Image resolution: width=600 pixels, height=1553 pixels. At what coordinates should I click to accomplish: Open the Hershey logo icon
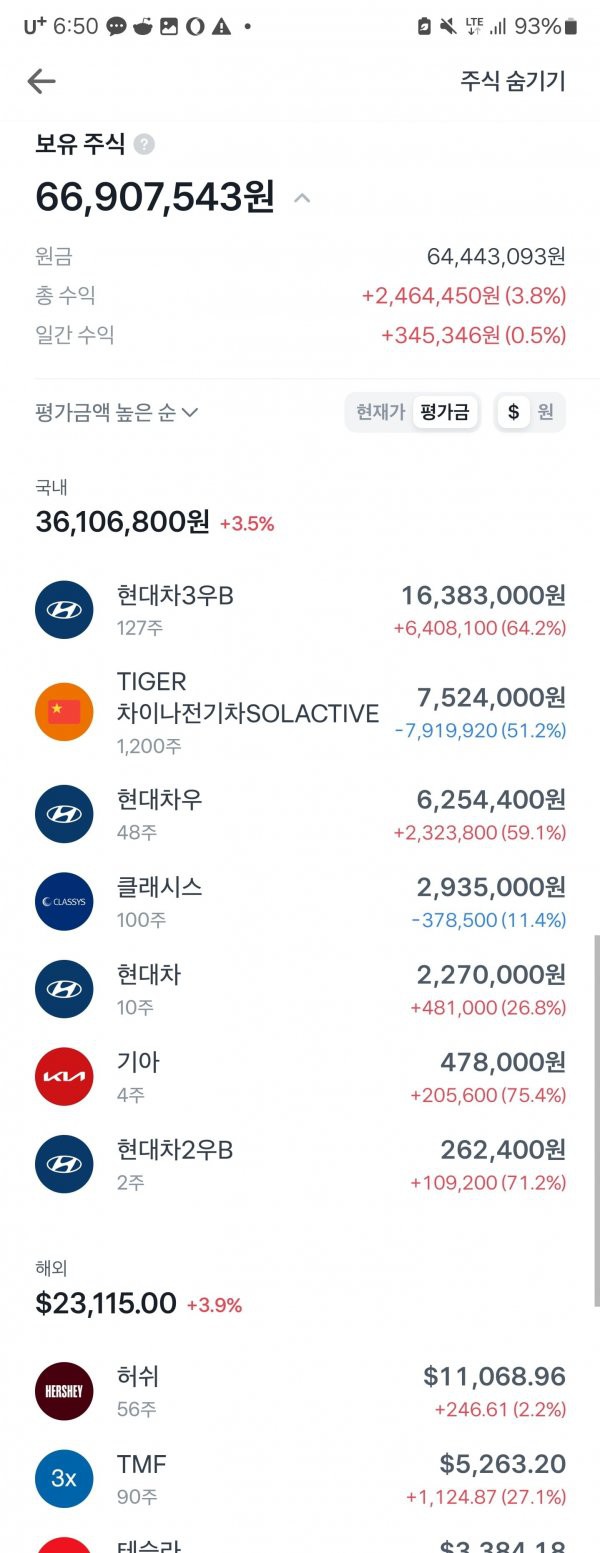[x=64, y=1392]
